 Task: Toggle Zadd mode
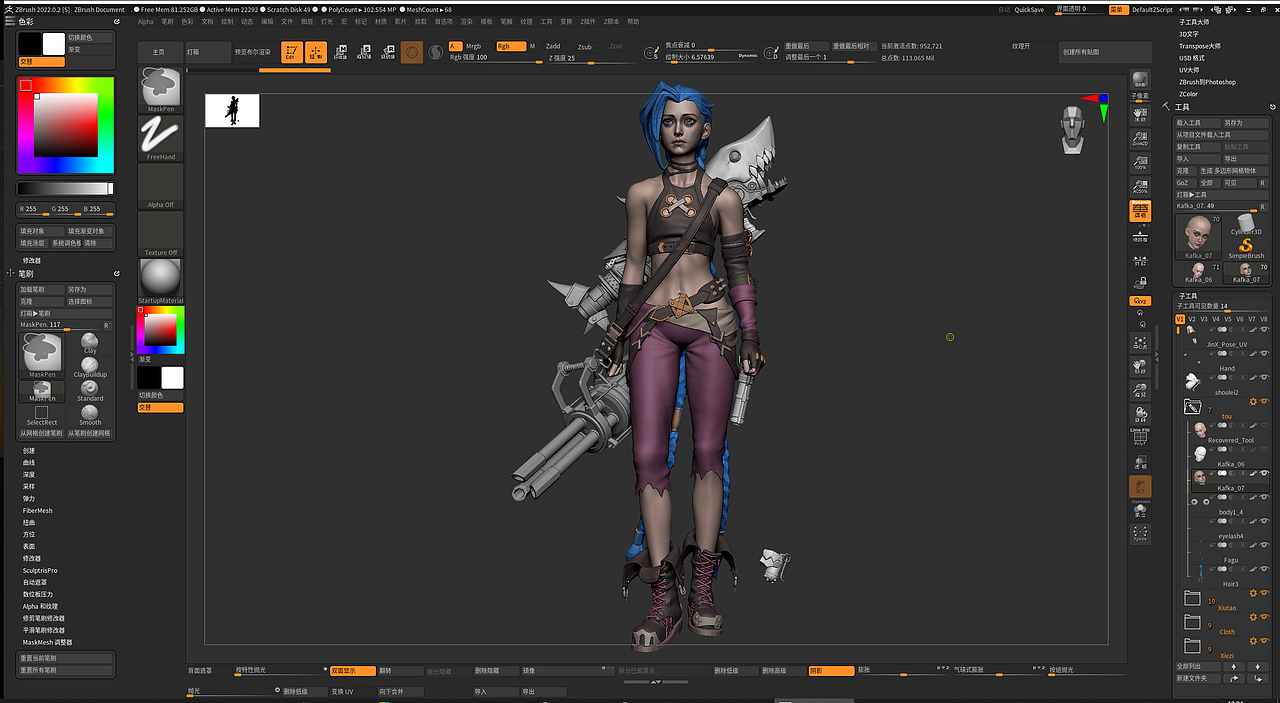pyautogui.click(x=553, y=46)
